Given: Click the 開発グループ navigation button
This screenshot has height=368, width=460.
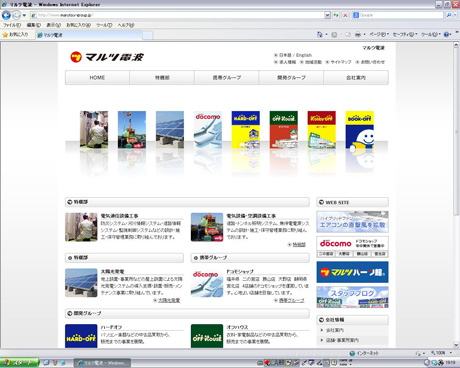Looking at the screenshot, I should coord(291,78).
